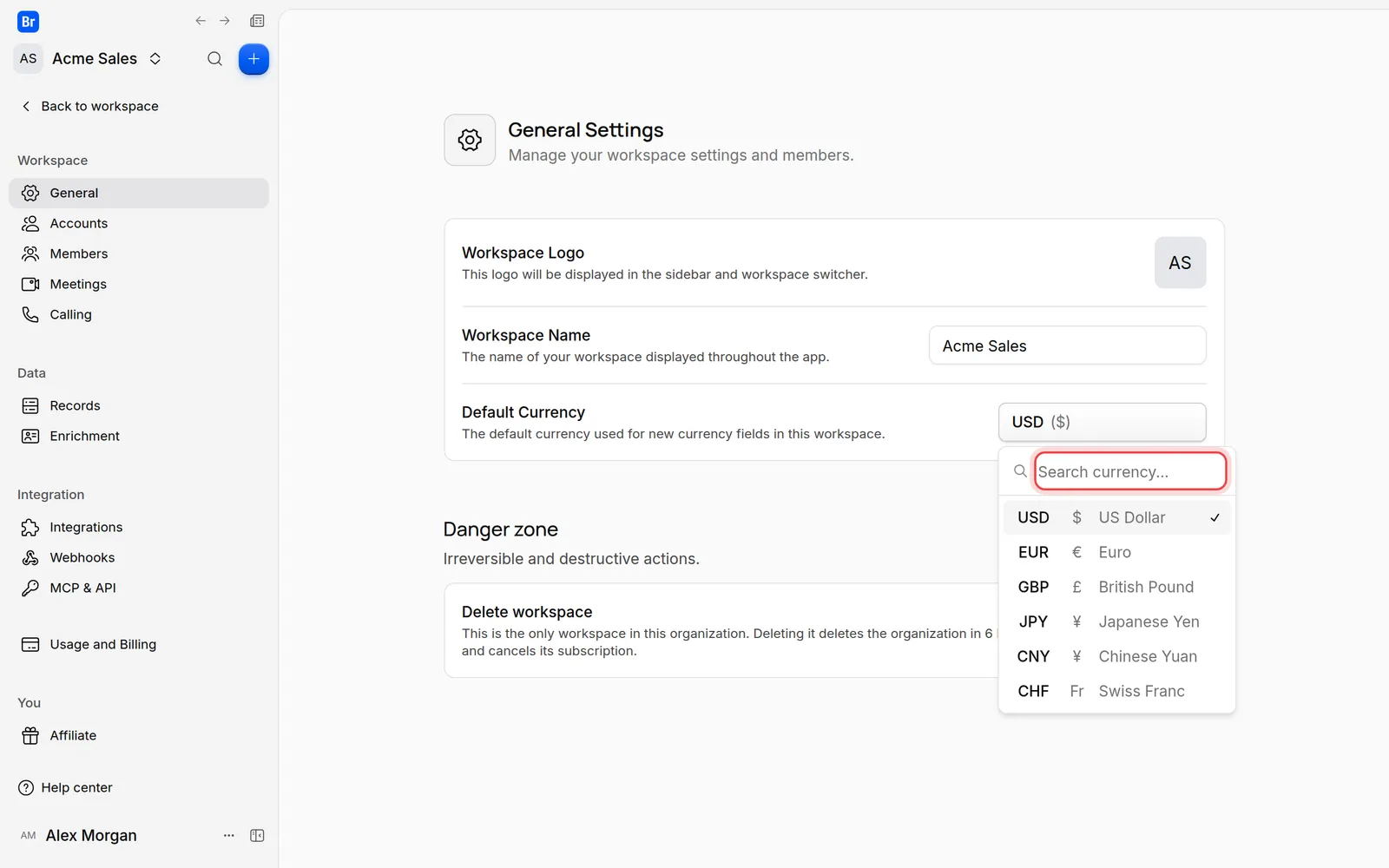Select JPY Japanese Yen option

click(1117, 621)
